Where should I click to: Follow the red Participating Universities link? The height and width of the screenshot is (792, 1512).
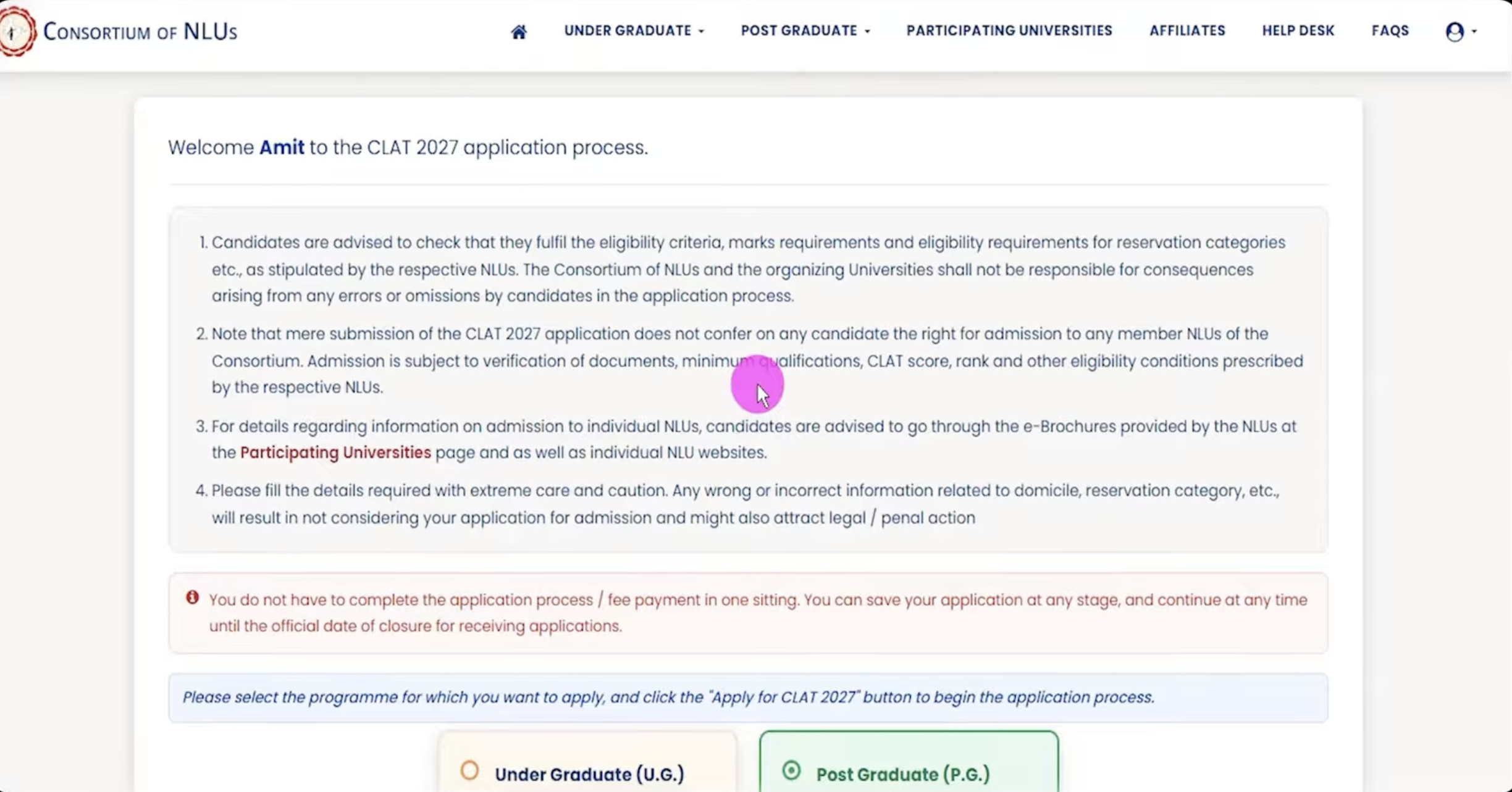335,452
